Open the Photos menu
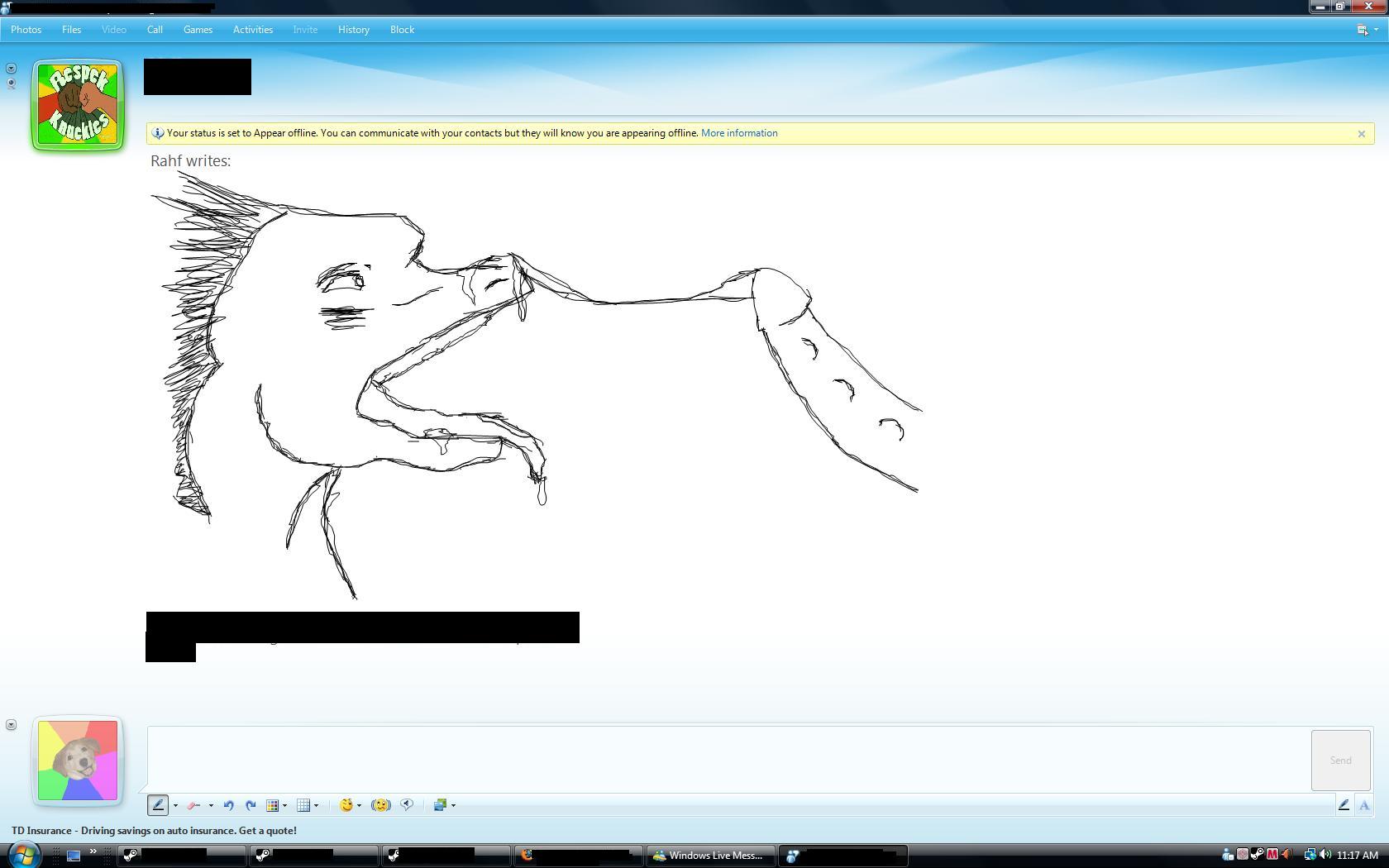 (26, 30)
